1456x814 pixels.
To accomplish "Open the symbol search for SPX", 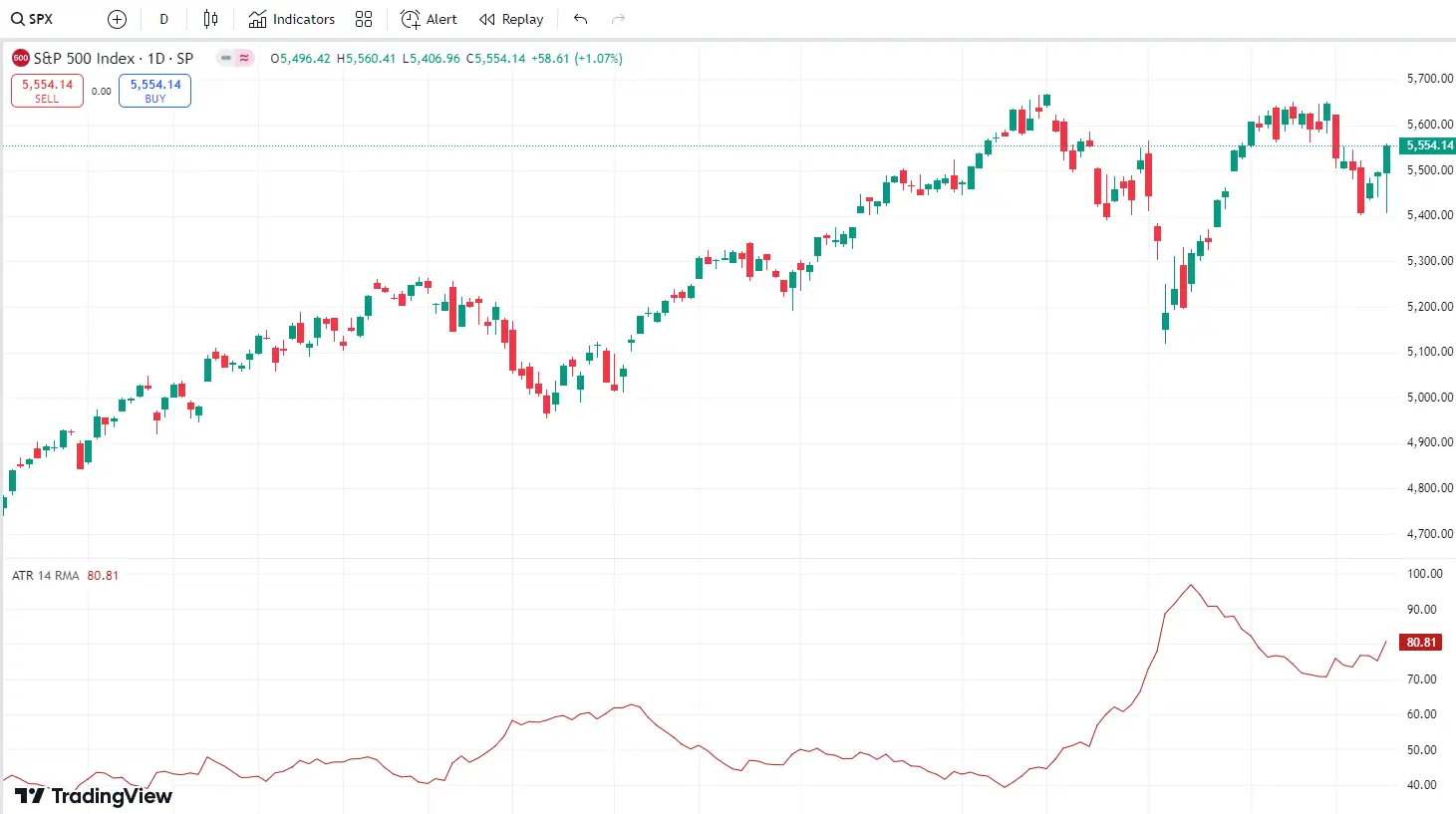I will [x=30, y=19].
